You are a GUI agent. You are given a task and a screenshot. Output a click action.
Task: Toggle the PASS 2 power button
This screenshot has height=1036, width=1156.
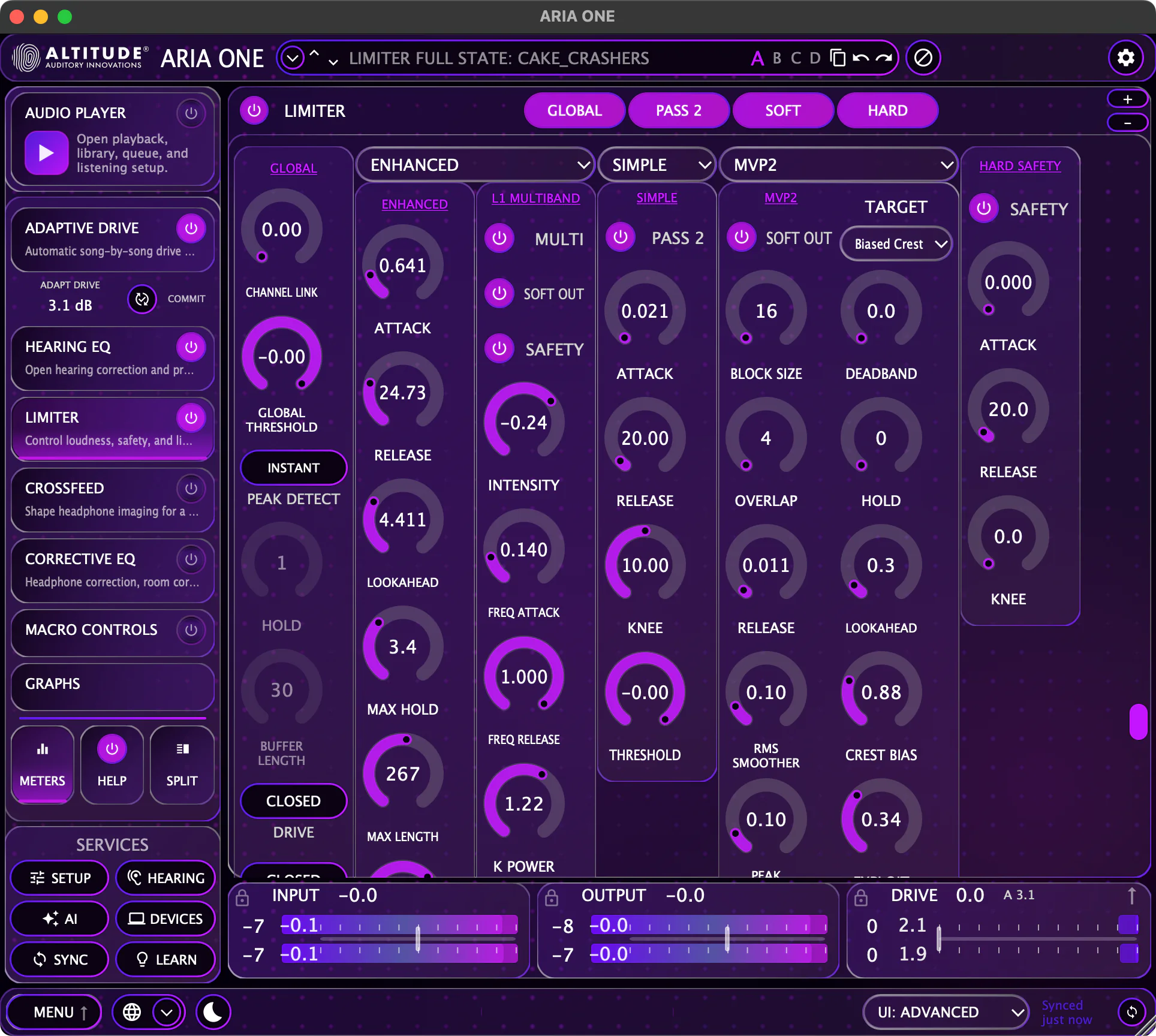click(621, 237)
